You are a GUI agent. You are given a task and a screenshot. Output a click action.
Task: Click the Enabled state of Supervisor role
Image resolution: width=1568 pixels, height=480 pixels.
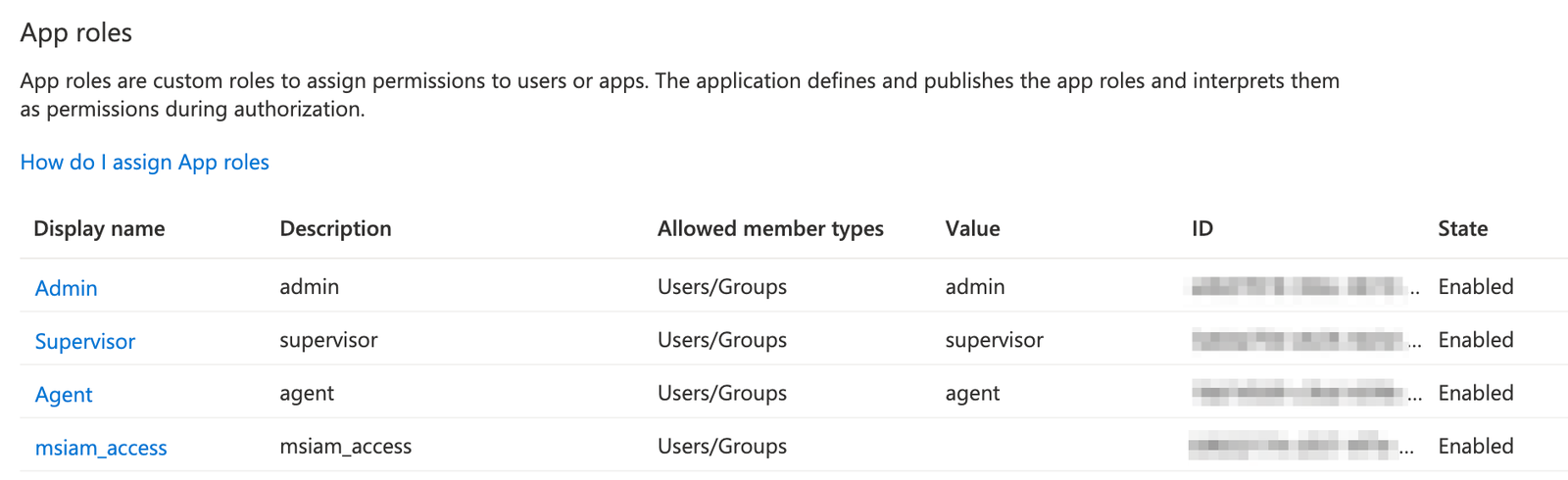coord(1476,340)
